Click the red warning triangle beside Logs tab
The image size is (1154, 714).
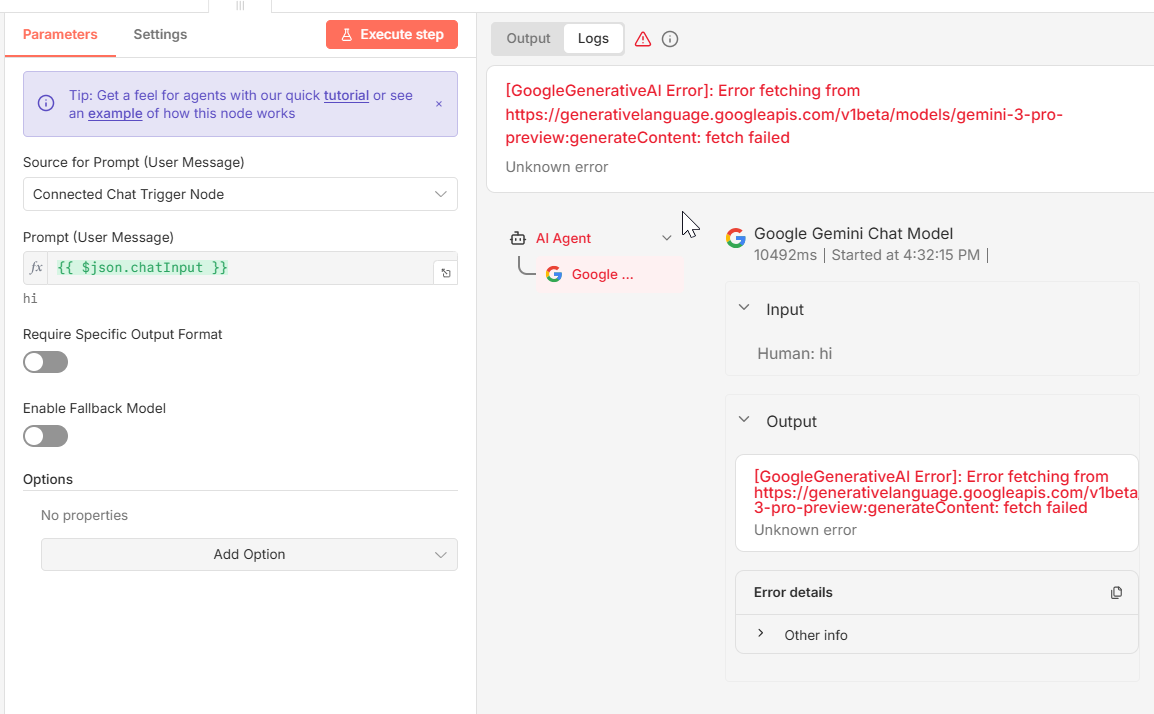click(644, 38)
